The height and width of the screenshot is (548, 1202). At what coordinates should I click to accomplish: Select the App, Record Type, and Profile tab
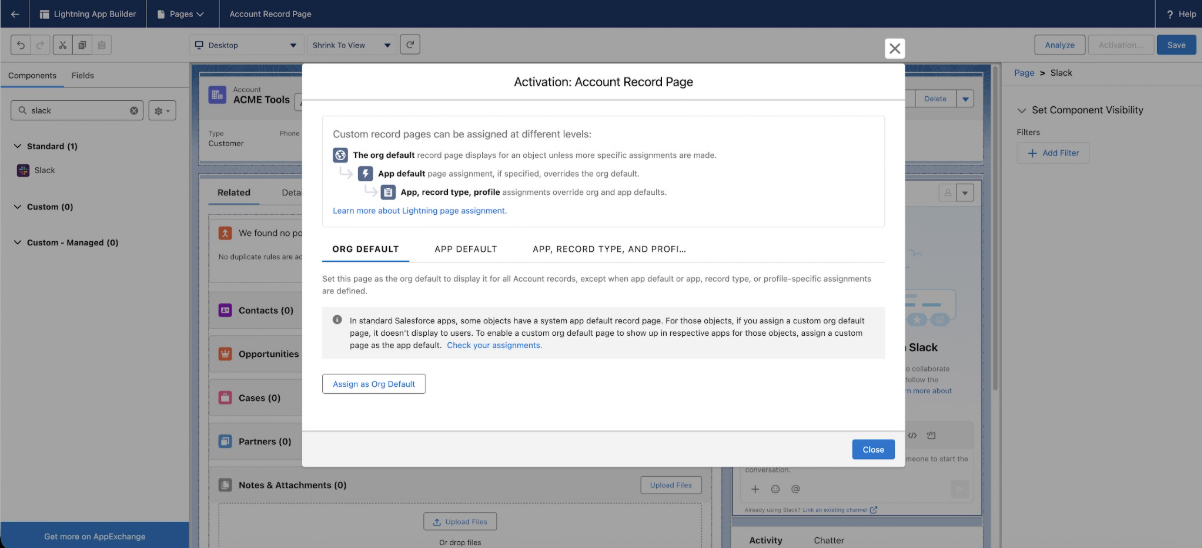[609, 249]
